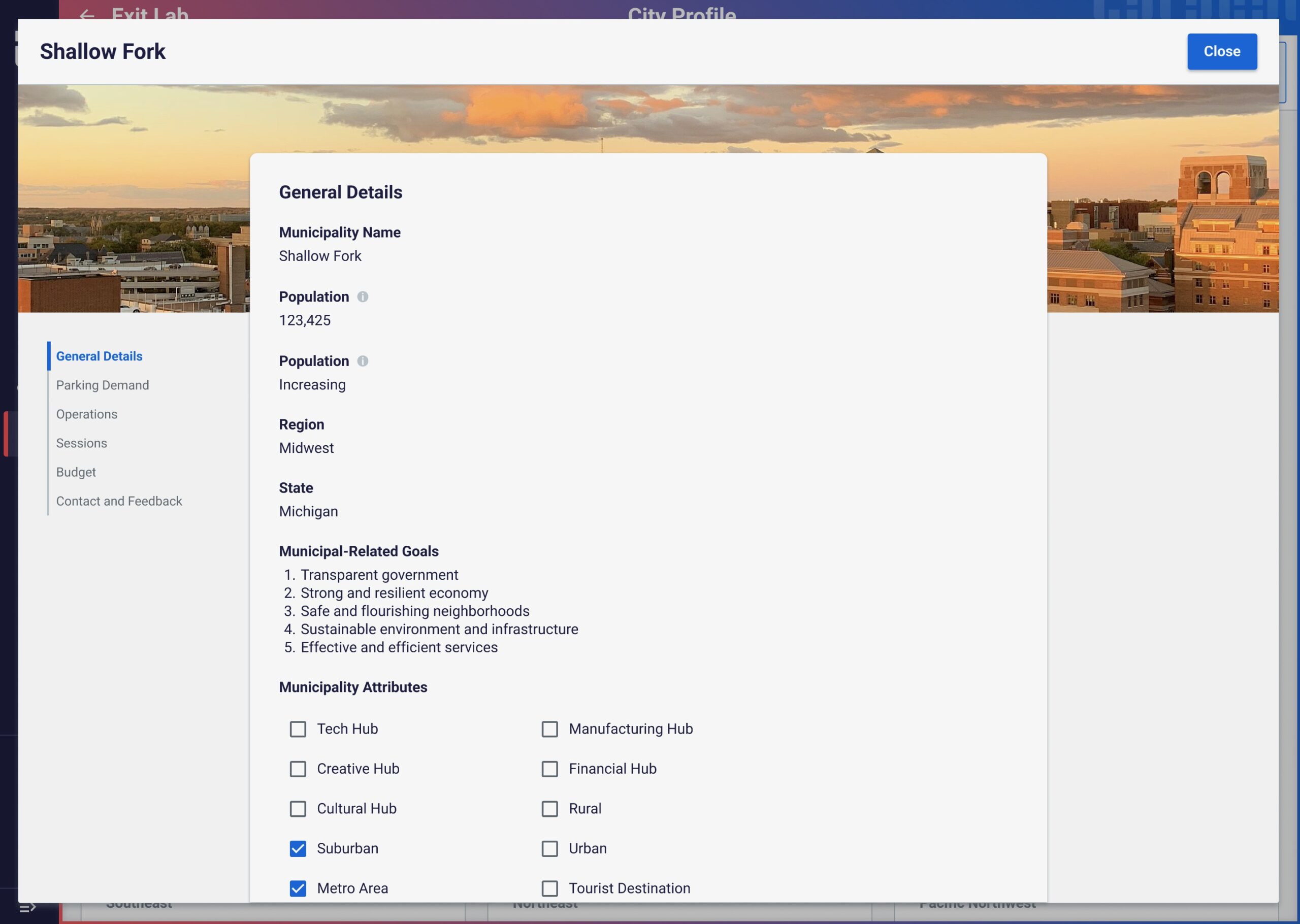The height and width of the screenshot is (924, 1300).
Task: Navigate to the Budget section
Action: click(76, 472)
